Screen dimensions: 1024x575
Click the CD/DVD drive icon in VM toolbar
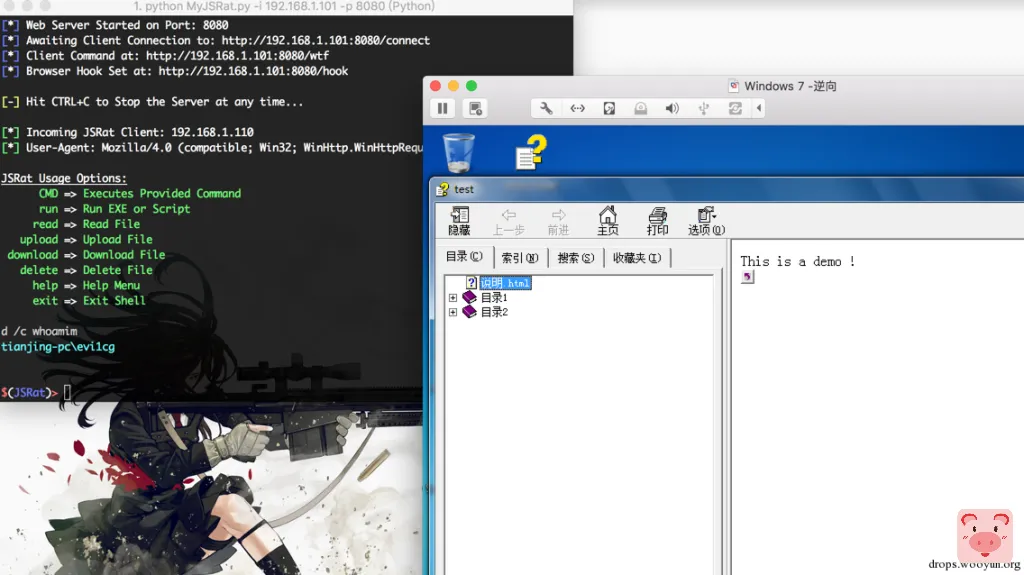coord(641,108)
